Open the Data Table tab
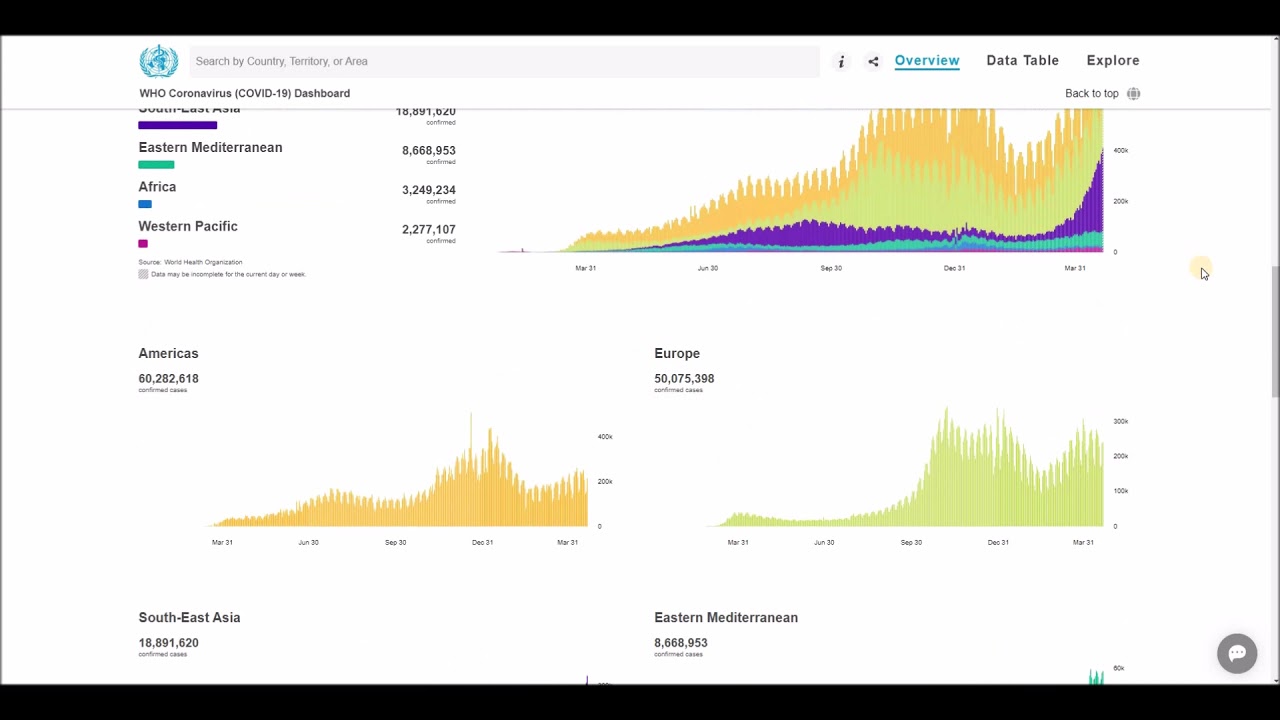The height and width of the screenshot is (720, 1280). click(x=1022, y=60)
